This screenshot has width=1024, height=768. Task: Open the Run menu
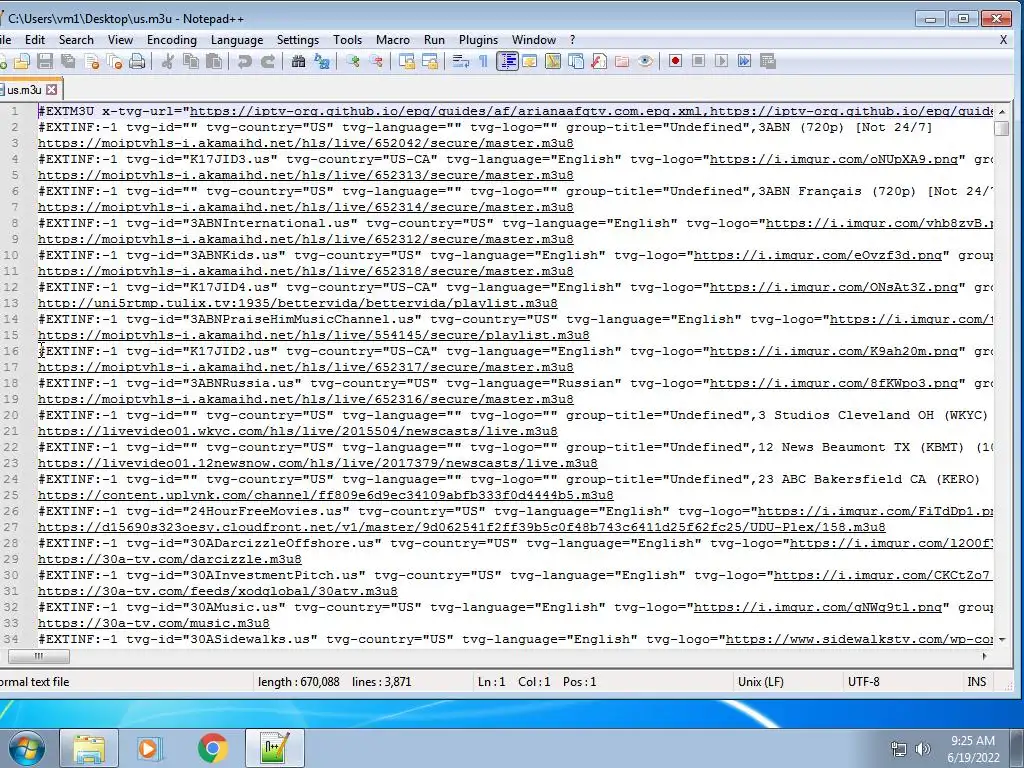tap(434, 40)
